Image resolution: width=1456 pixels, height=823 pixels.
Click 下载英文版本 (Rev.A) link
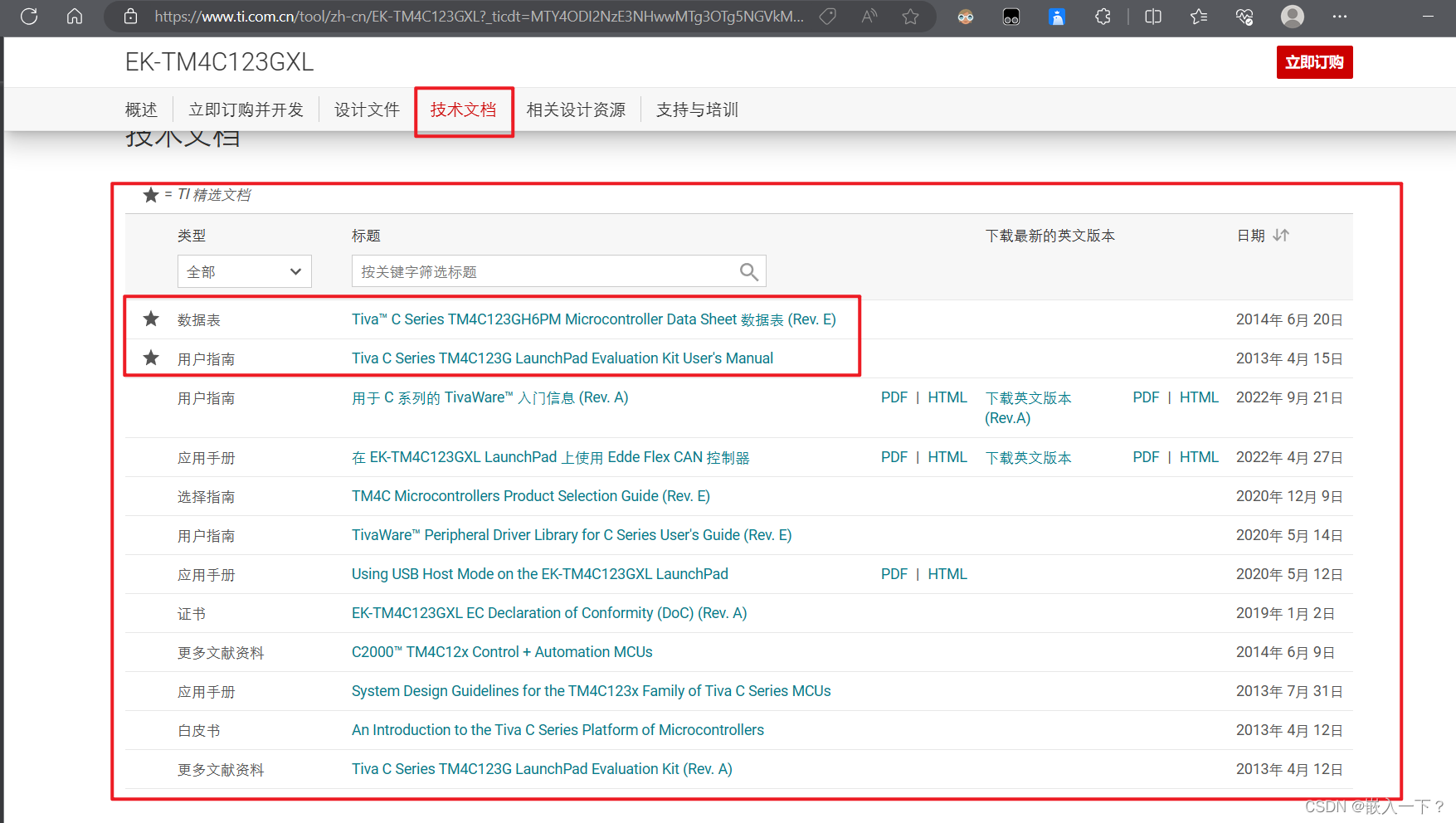coord(1028,407)
